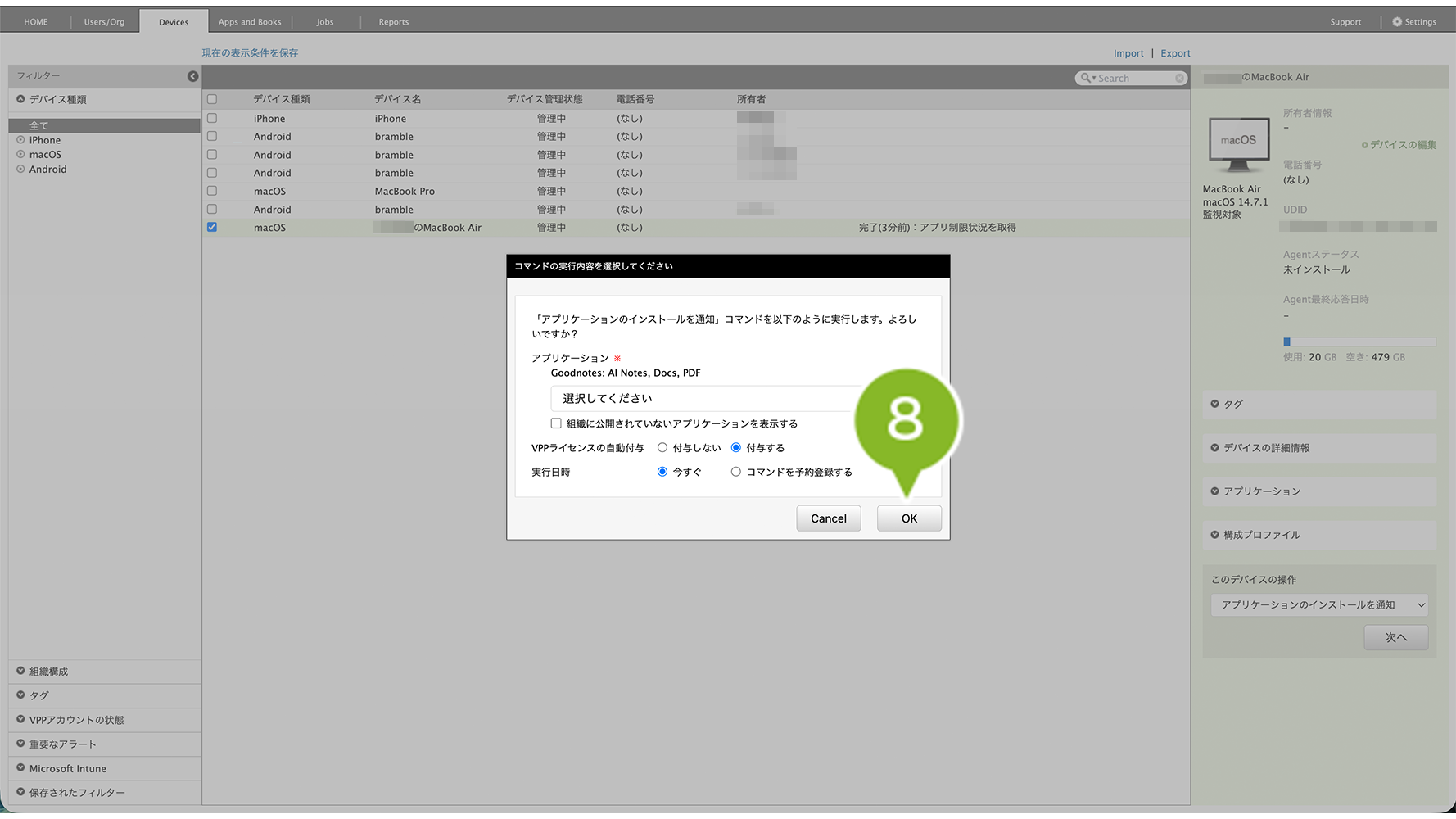The image size is (1456, 819).
Task: Select the 全て device type filter
Action: point(105,125)
